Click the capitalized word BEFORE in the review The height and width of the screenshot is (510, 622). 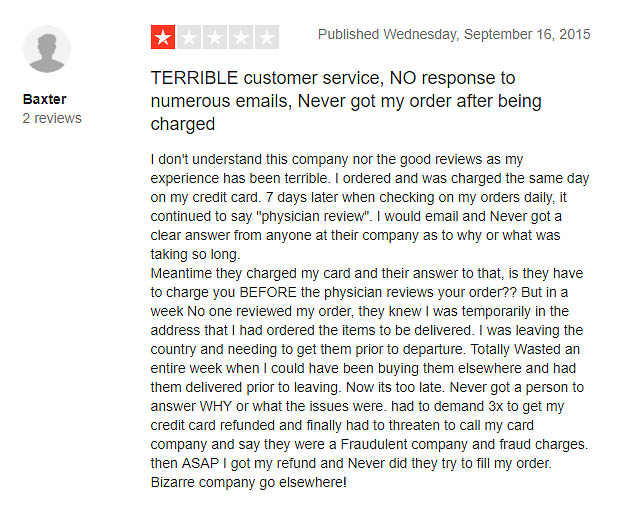tap(268, 292)
